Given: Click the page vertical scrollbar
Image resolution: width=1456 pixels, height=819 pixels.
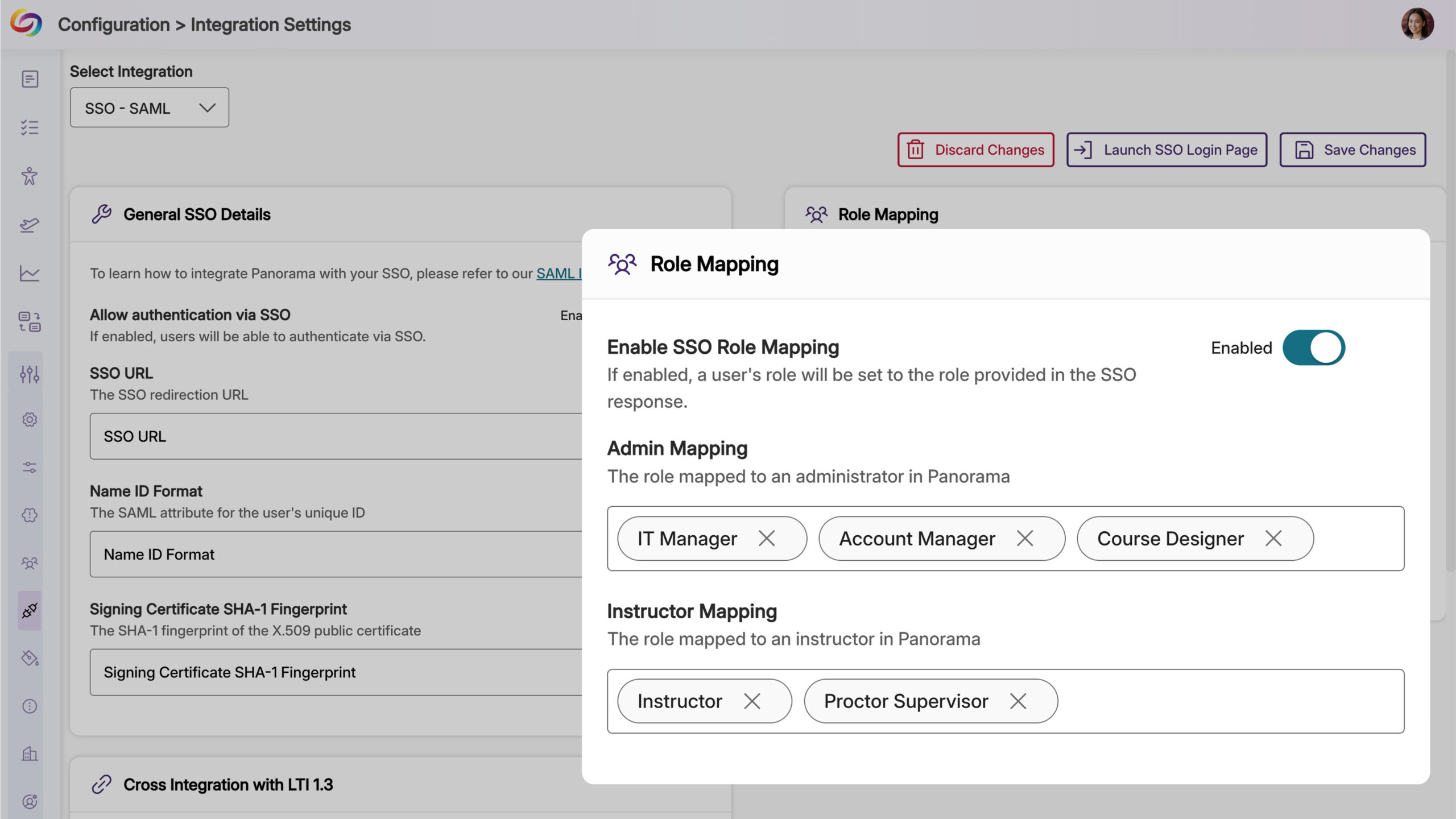Looking at the screenshot, I should coord(1450,311).
